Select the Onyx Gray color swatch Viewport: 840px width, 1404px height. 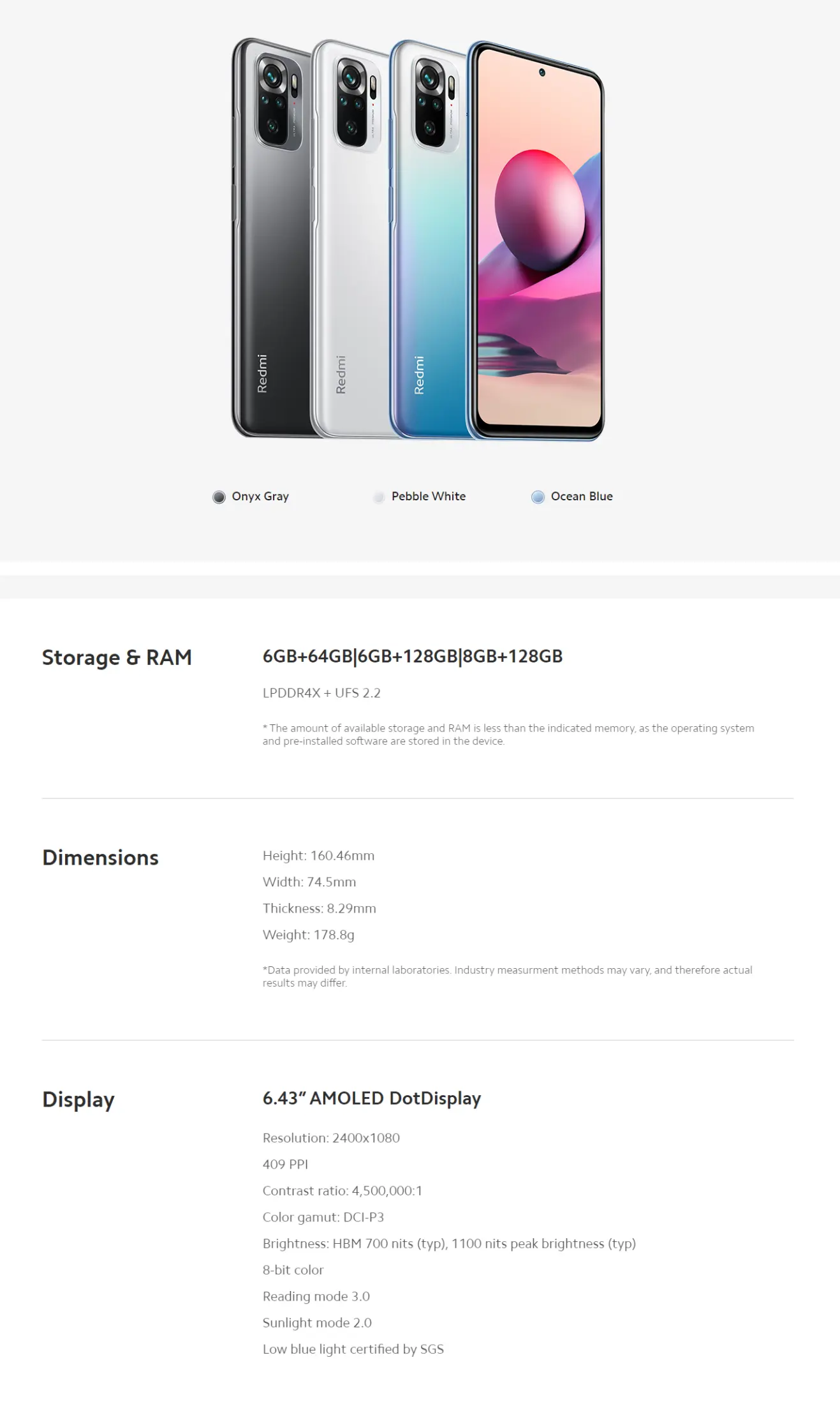pos(219,497)
